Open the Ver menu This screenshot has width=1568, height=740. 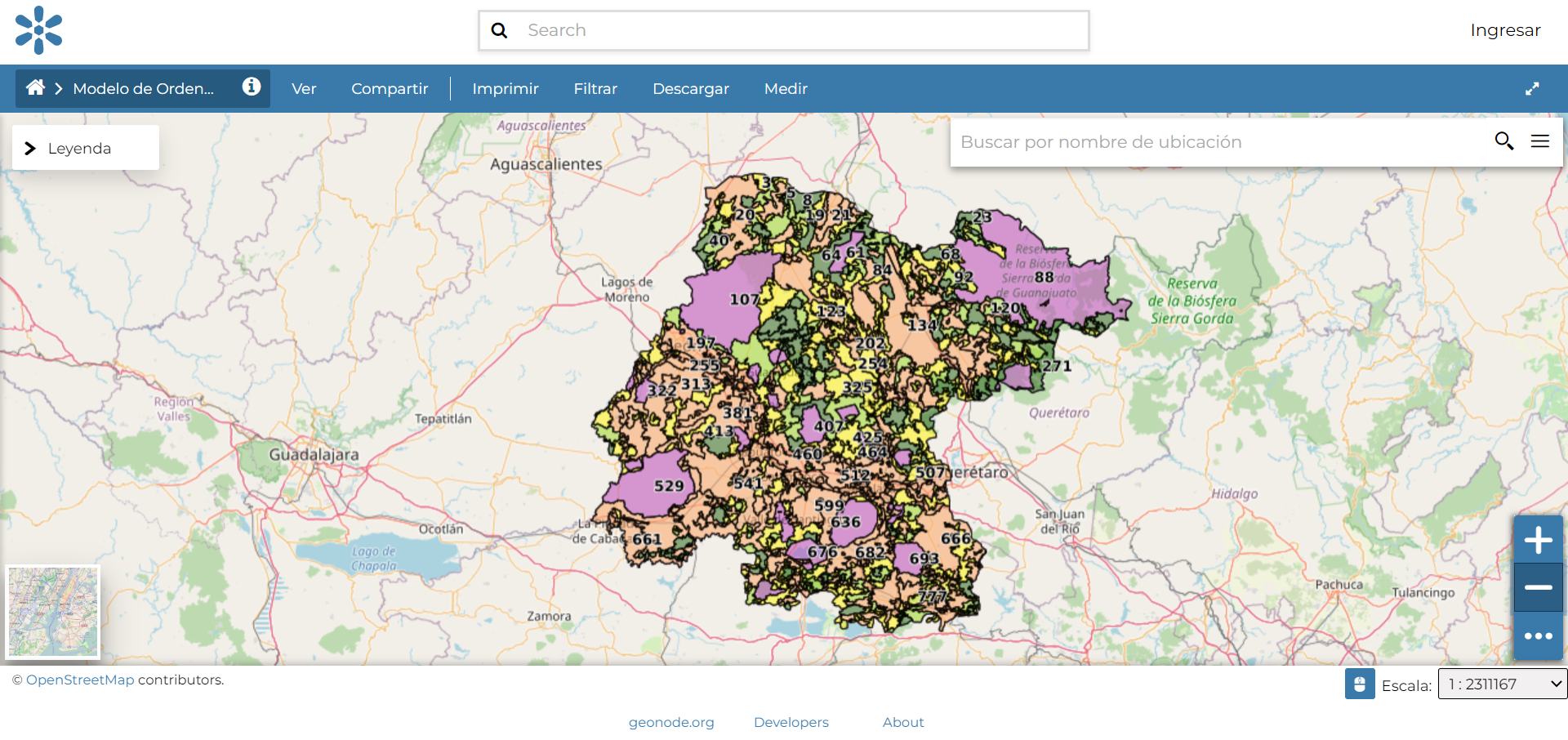click(x=304, y=88)
